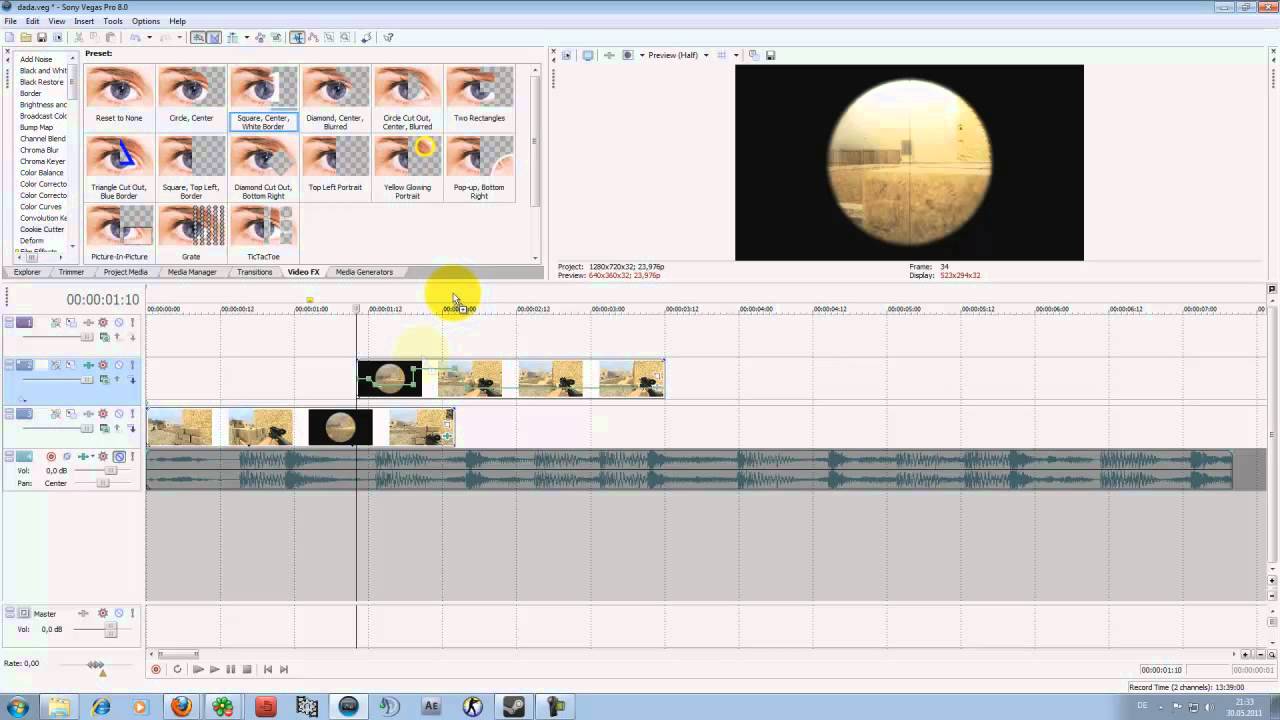Viewport: 1280px width, 720px height.
Task: Click the playback Rate scrub control
Action: [96, 665]
